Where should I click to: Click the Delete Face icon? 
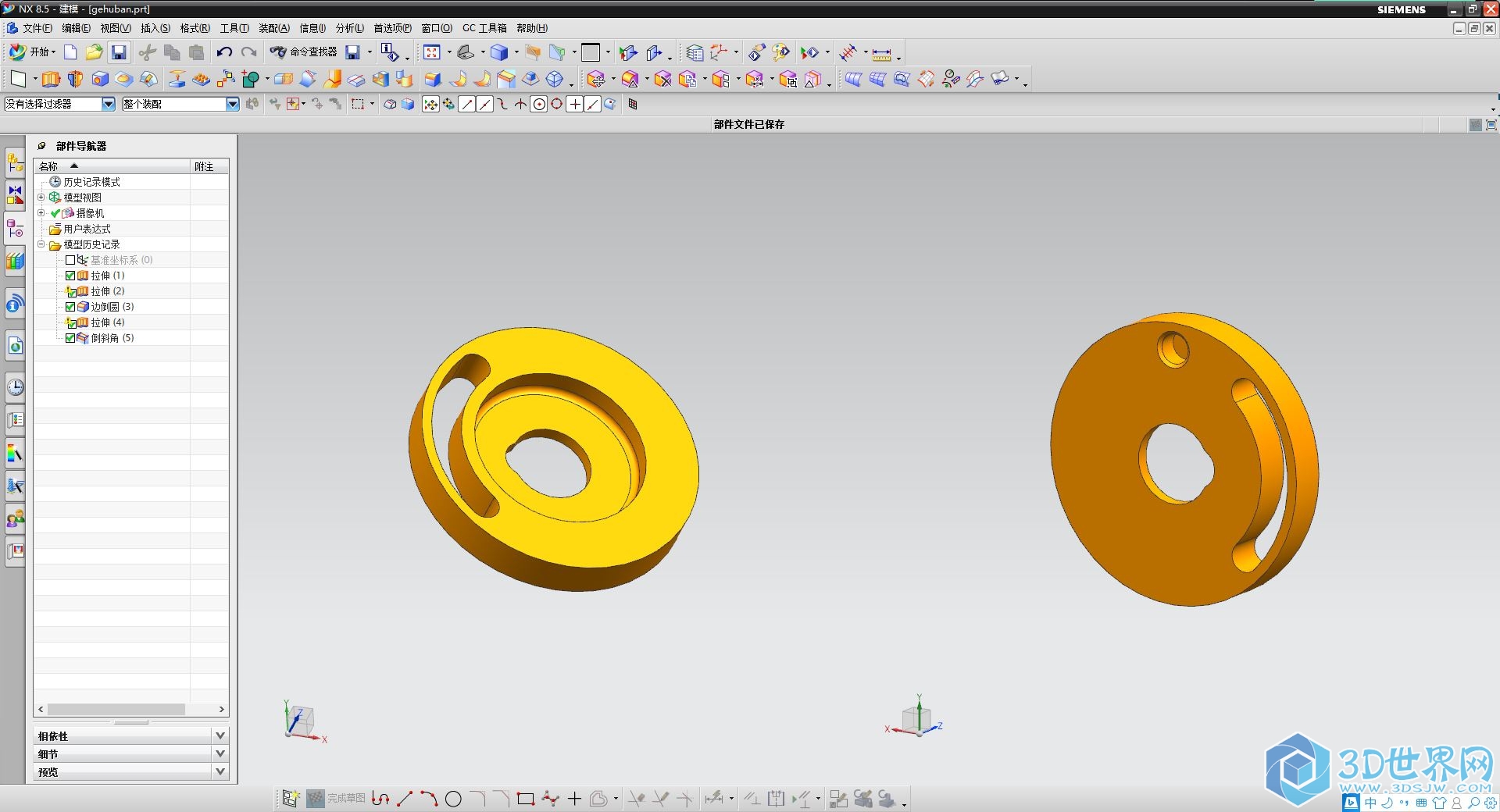(x=663, y=79)
